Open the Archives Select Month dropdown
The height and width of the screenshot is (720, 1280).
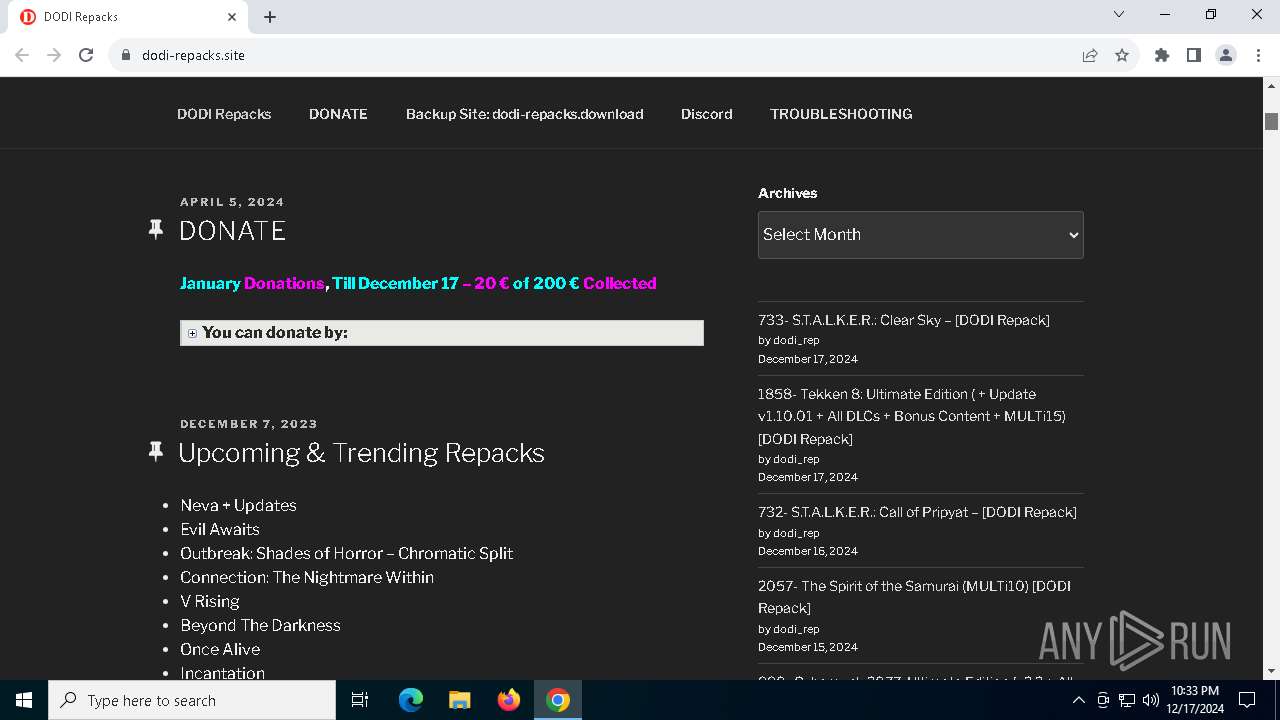point(920,234)
